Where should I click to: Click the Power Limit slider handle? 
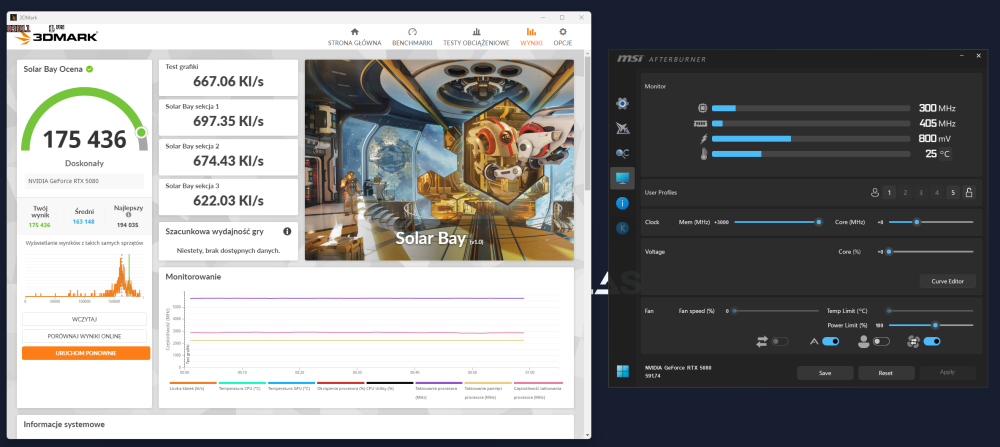pyautogui.click(x=935, y=325)
